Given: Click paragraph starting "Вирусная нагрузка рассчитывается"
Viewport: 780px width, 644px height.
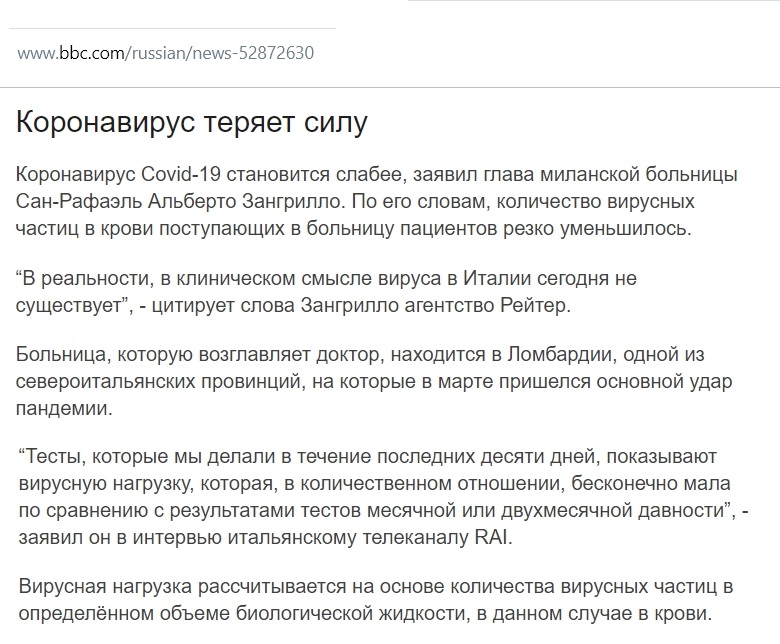Looking at the screenshot, I should click(376, 600).
